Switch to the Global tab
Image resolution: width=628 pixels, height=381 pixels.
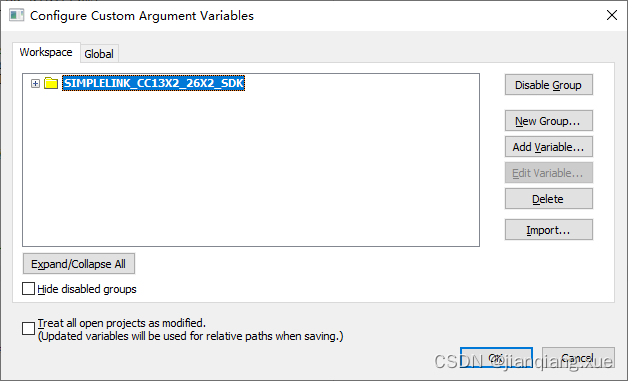click(99, 54)
